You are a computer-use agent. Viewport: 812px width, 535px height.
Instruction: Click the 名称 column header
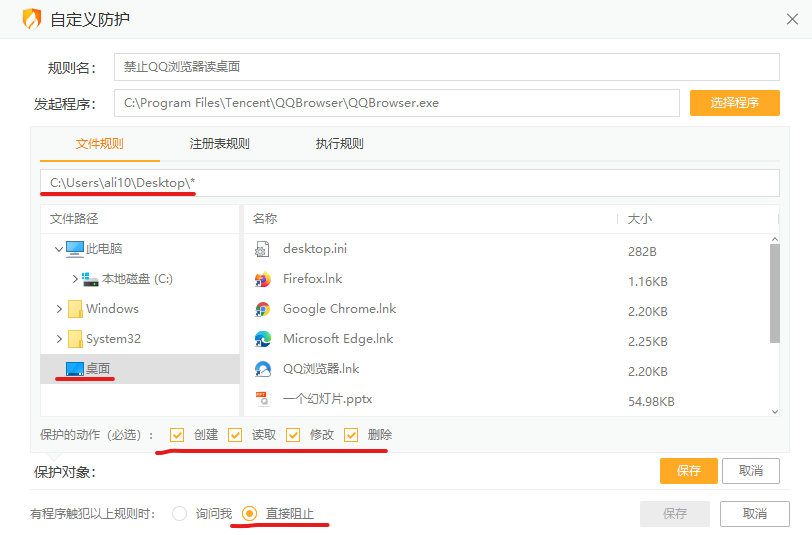[x=265, y=219]
